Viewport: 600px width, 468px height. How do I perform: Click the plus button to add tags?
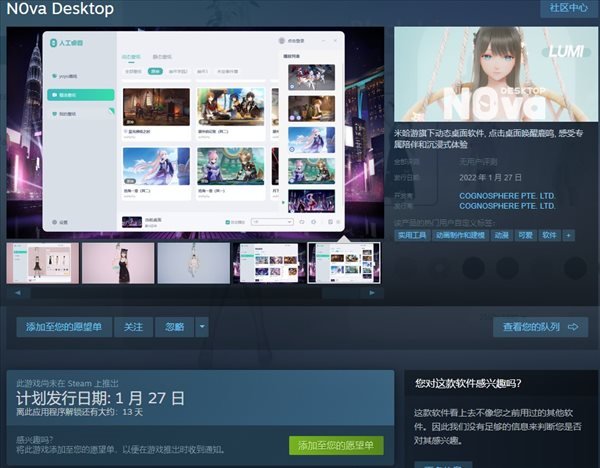(568, 235)
